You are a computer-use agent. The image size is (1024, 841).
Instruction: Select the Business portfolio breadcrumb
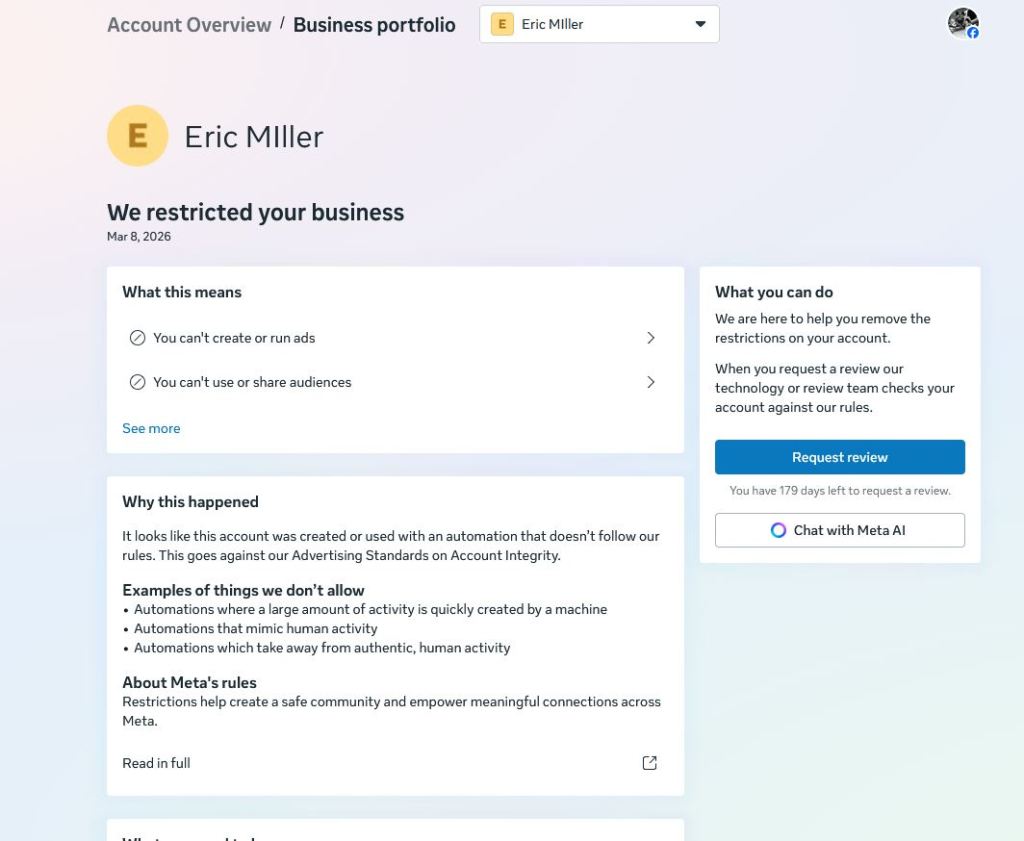click(374, 25)
